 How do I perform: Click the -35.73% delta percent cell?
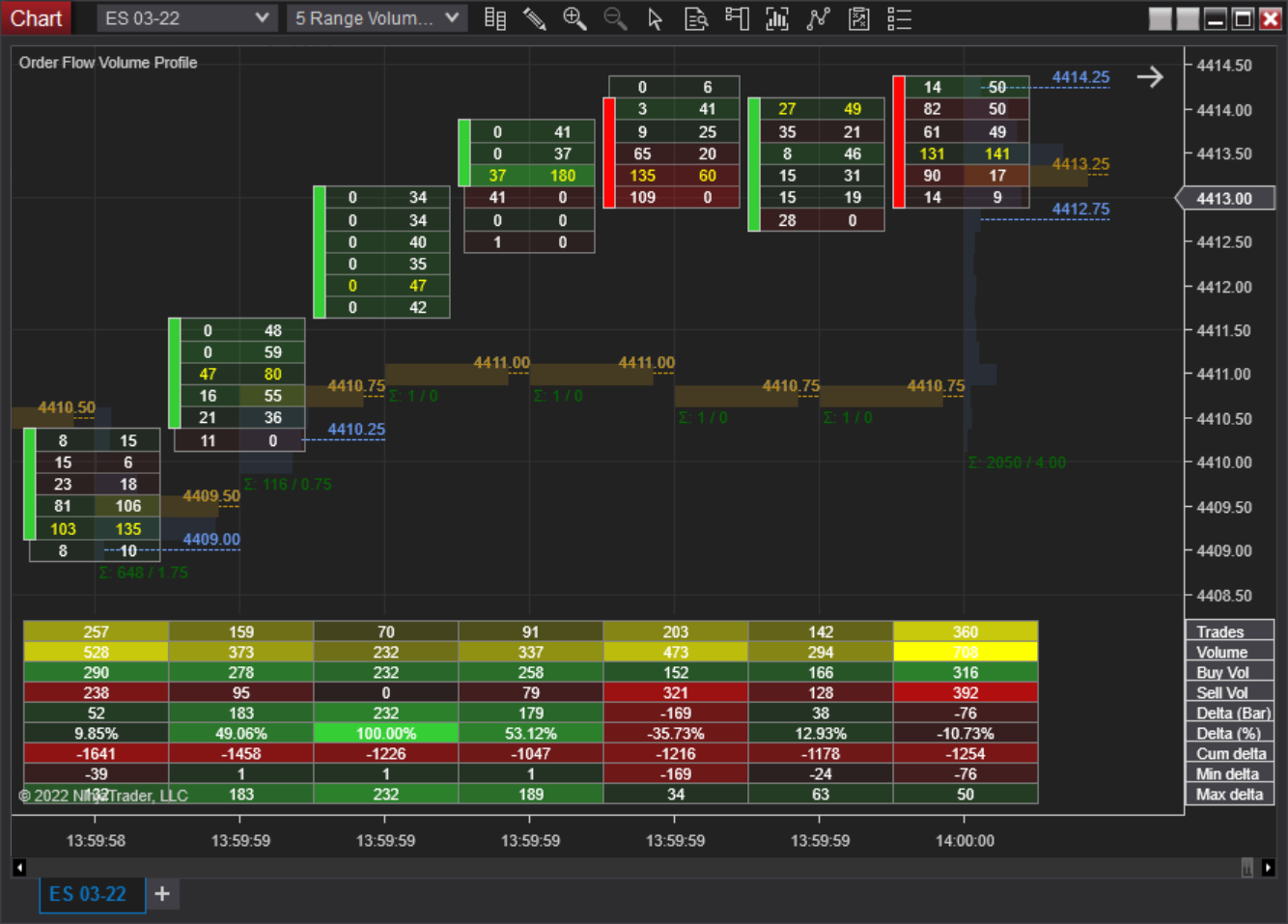(676, 733)
